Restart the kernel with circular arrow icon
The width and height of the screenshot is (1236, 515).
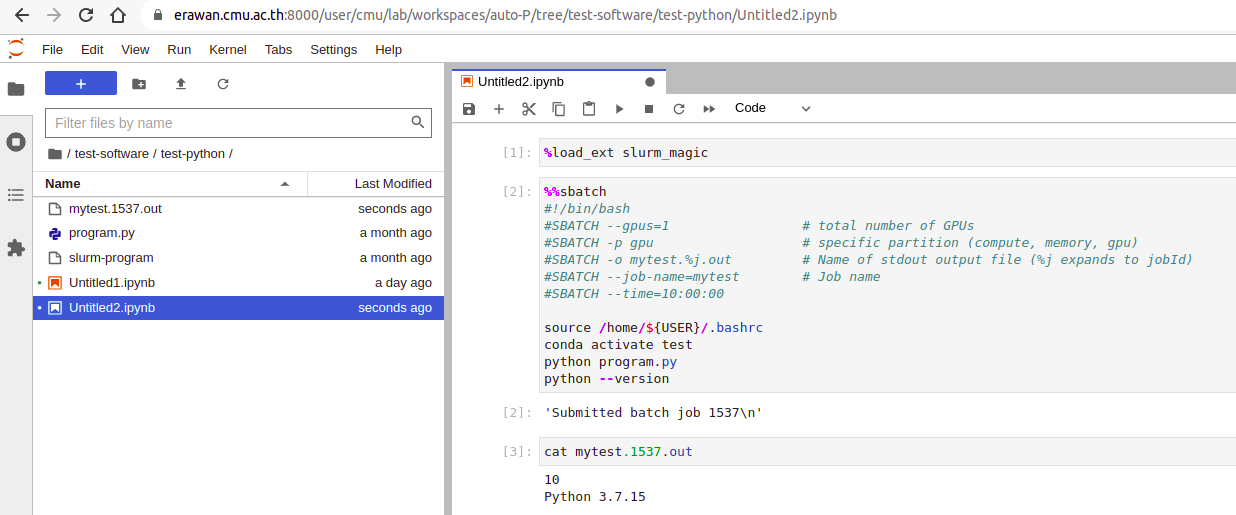679,108
